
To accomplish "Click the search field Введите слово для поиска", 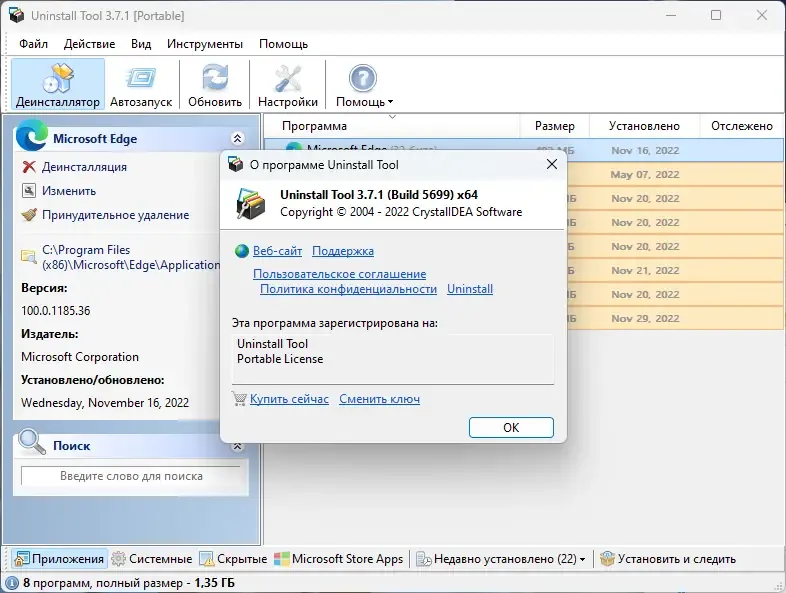I will coord(131,476).
